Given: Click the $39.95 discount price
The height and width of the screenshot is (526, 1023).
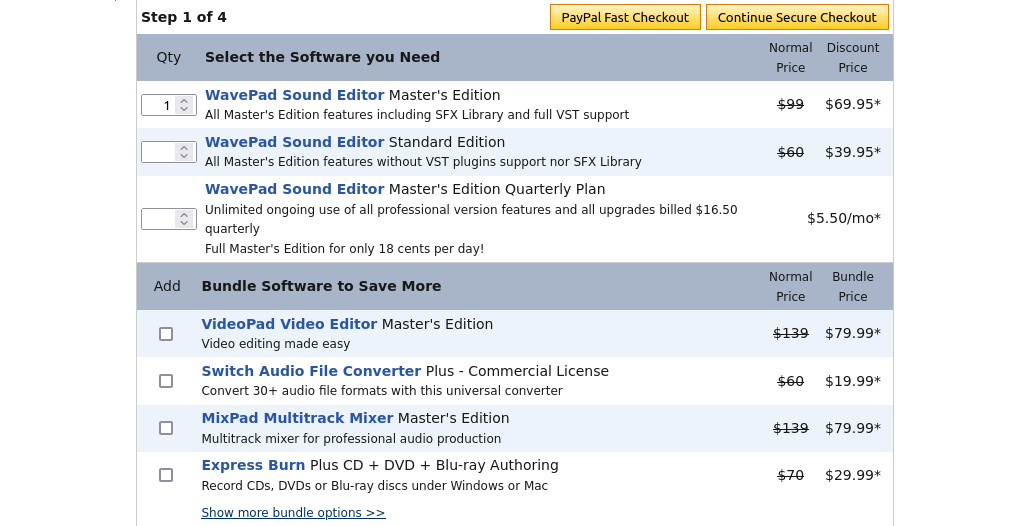Looking at the screenshot, I should point(853,152).
